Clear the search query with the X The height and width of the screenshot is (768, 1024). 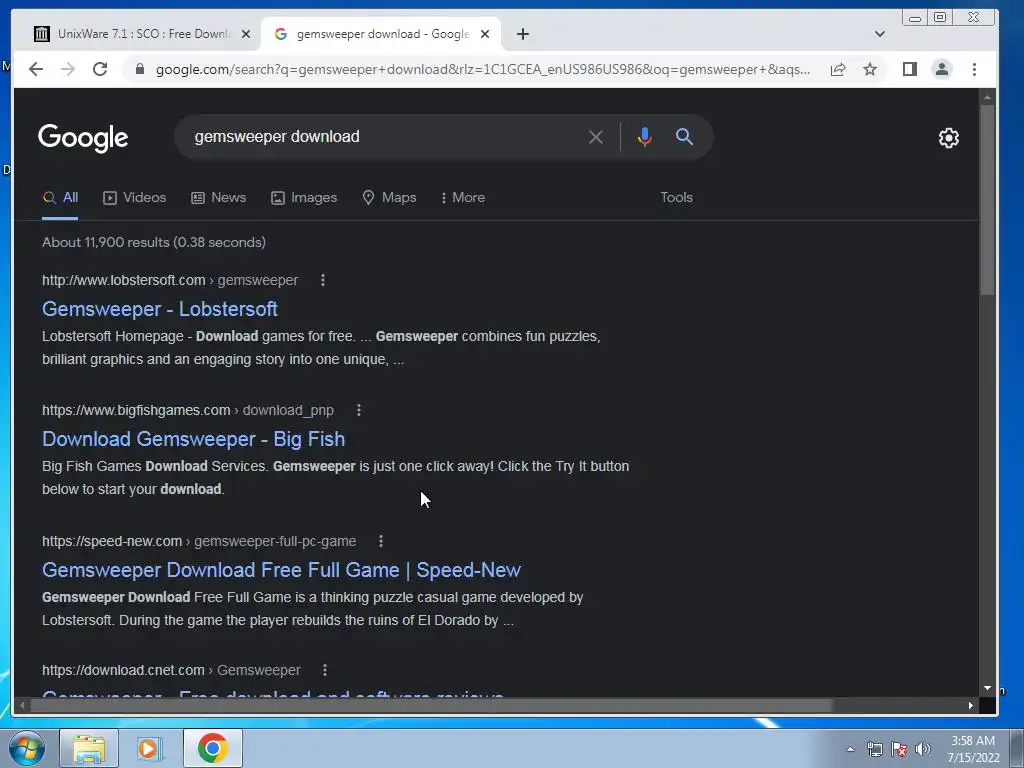[x=596, y=137]
